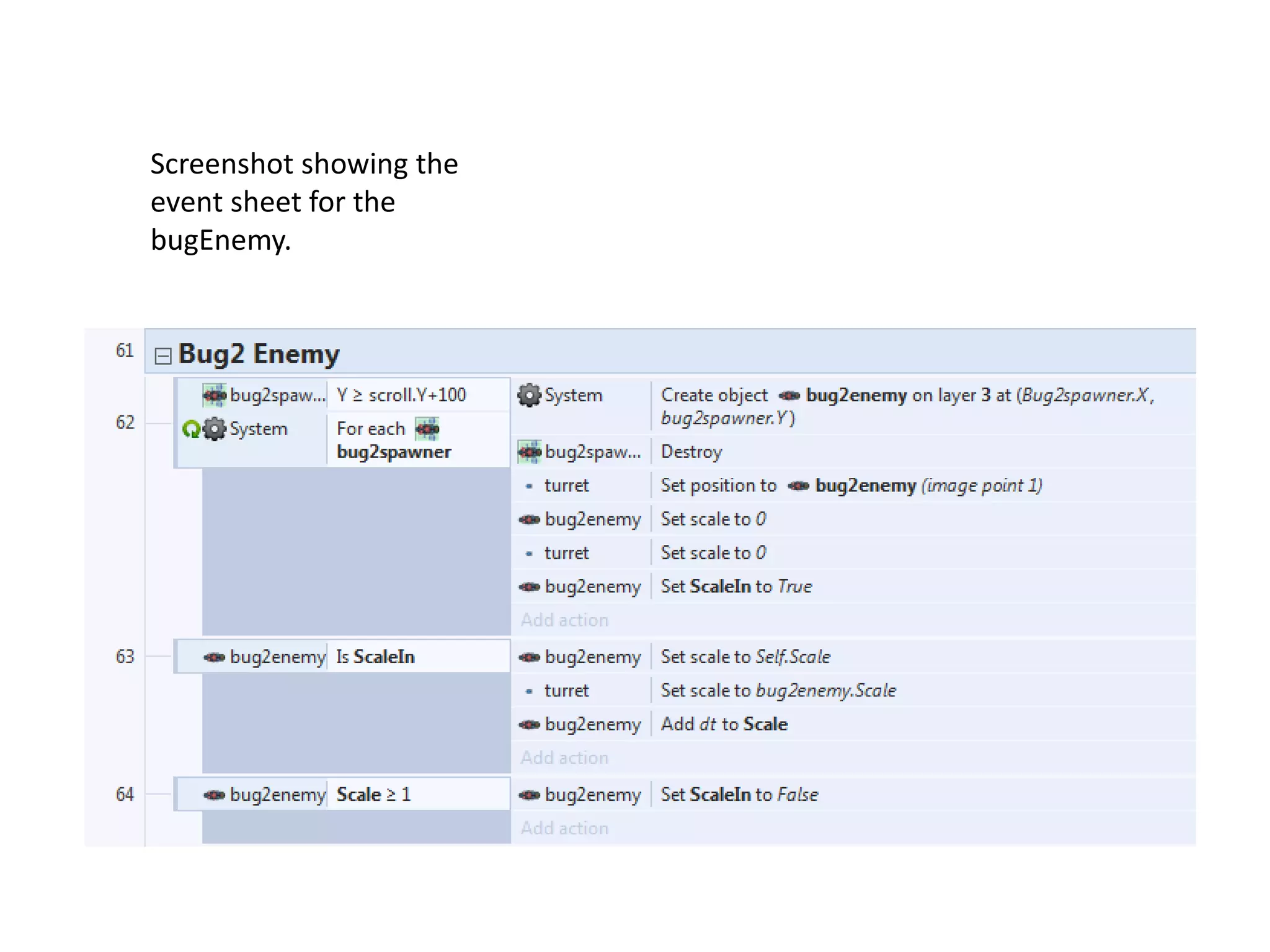Click event number 63 in margin
The width and height of the screenshot is (1270, 952).
pos(125,657)
